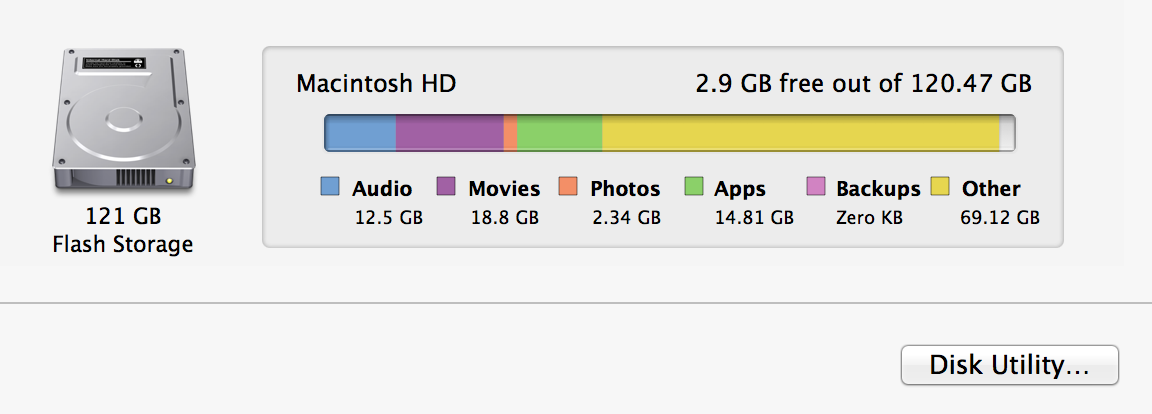Click the free space segment of storage bar
The height and width of the screenshot is (414, 1152).
[1007, 133]
